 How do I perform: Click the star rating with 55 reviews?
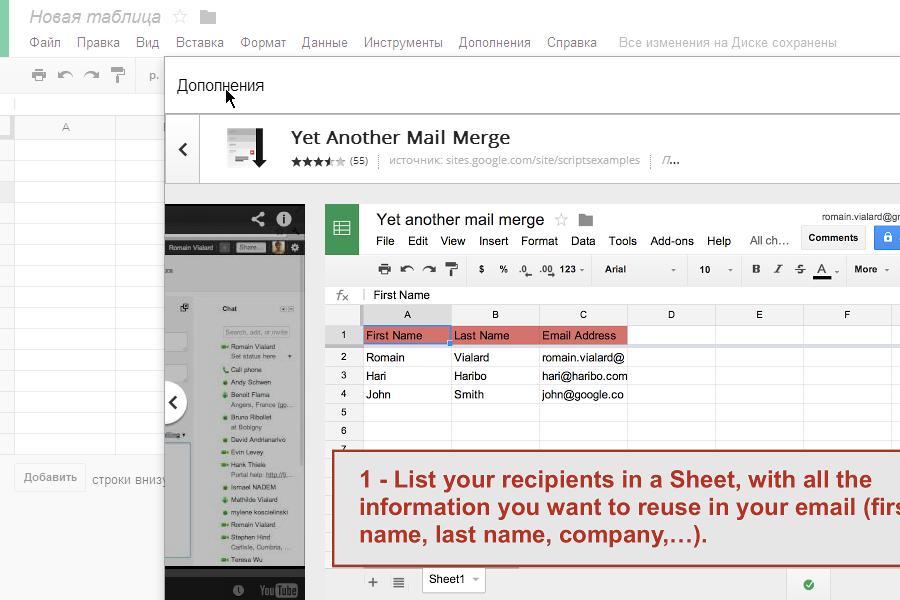318,161
